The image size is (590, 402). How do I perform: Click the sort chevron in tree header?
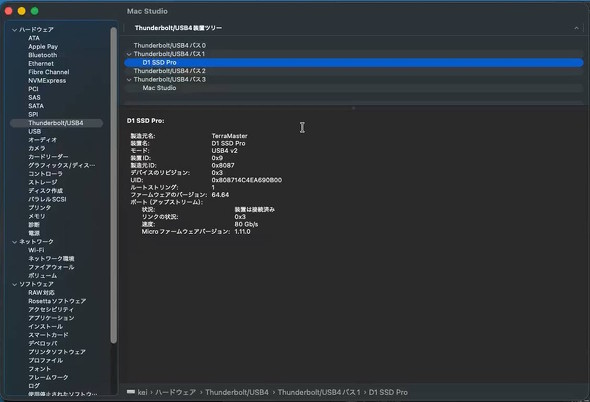click(576, 28)
